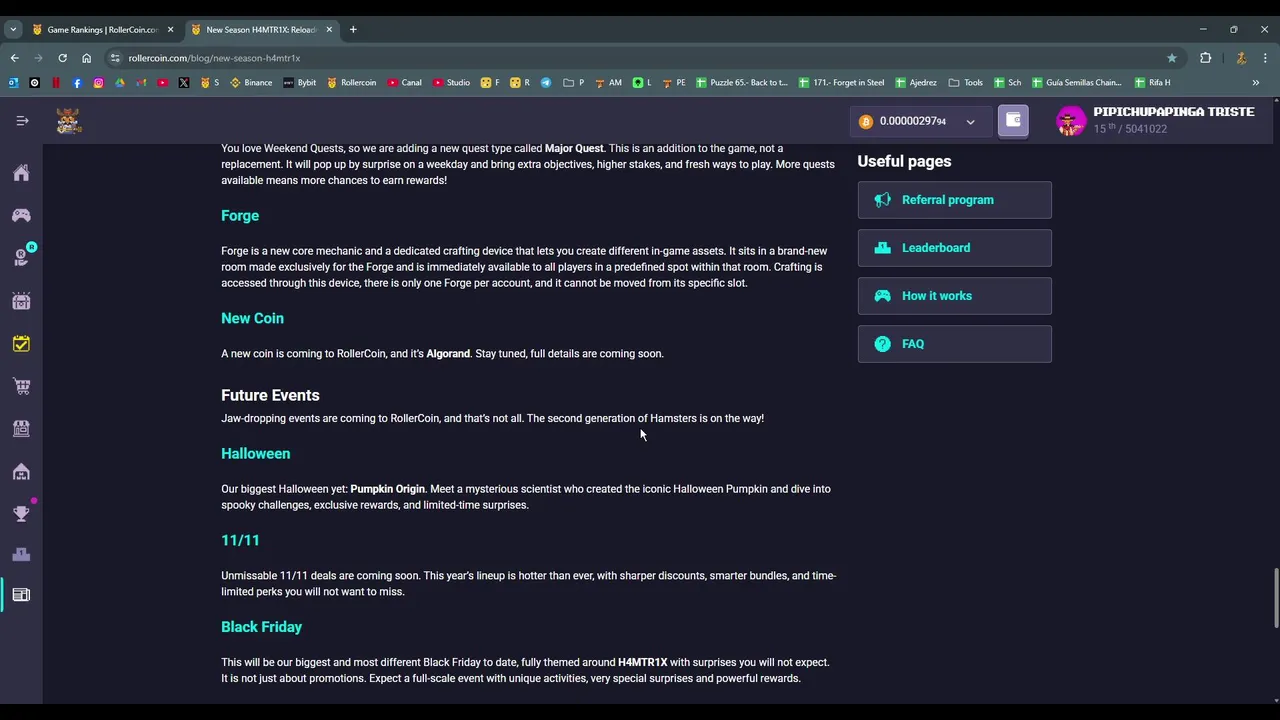Bookmark this page with star icon

[1172, 58]
